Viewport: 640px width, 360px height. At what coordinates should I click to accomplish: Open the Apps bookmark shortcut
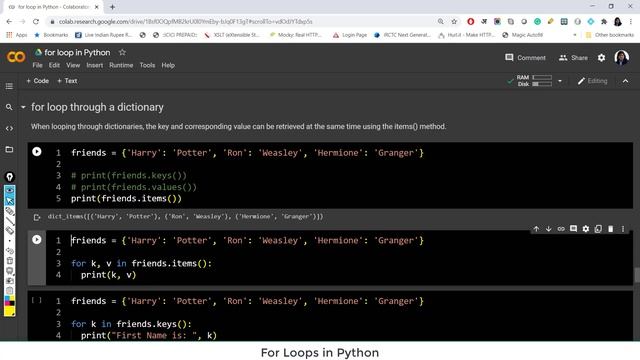point(17,35)
